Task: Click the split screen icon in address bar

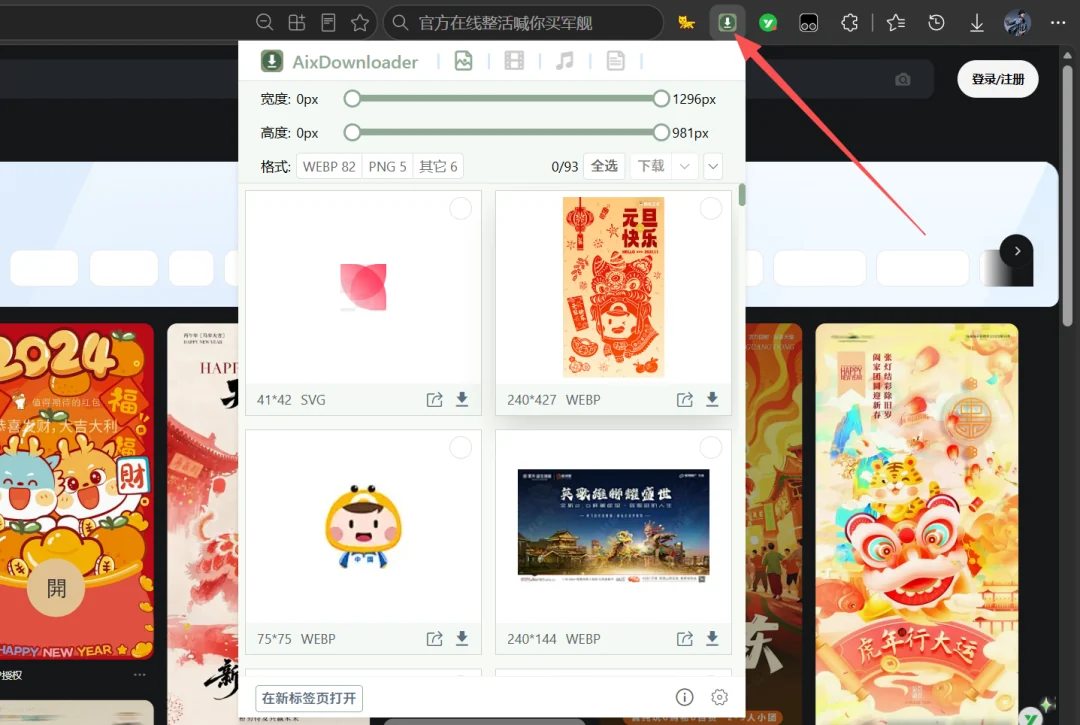Action: coord(297,23)
